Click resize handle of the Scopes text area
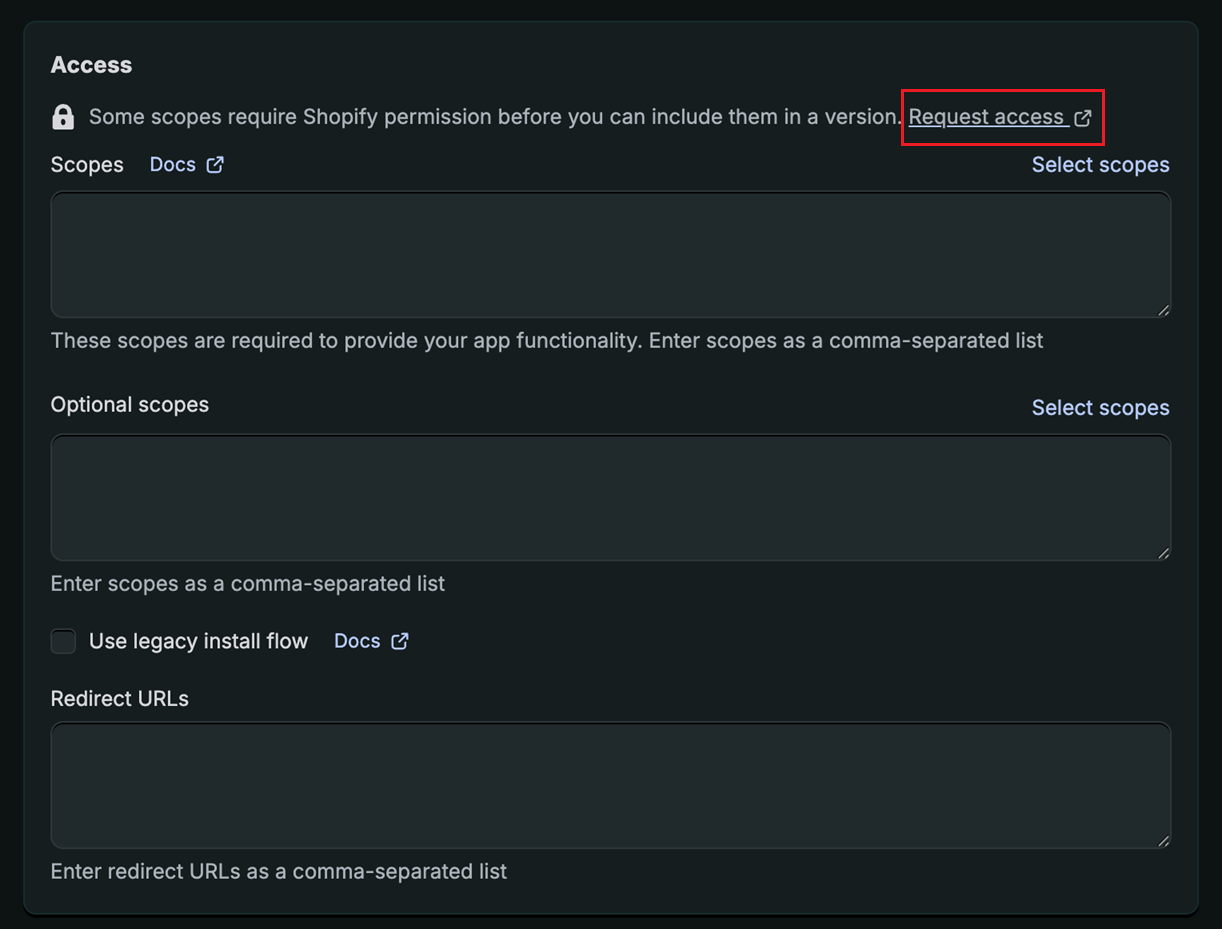Screen dimensions: 1222x929 click(1163, 310)
